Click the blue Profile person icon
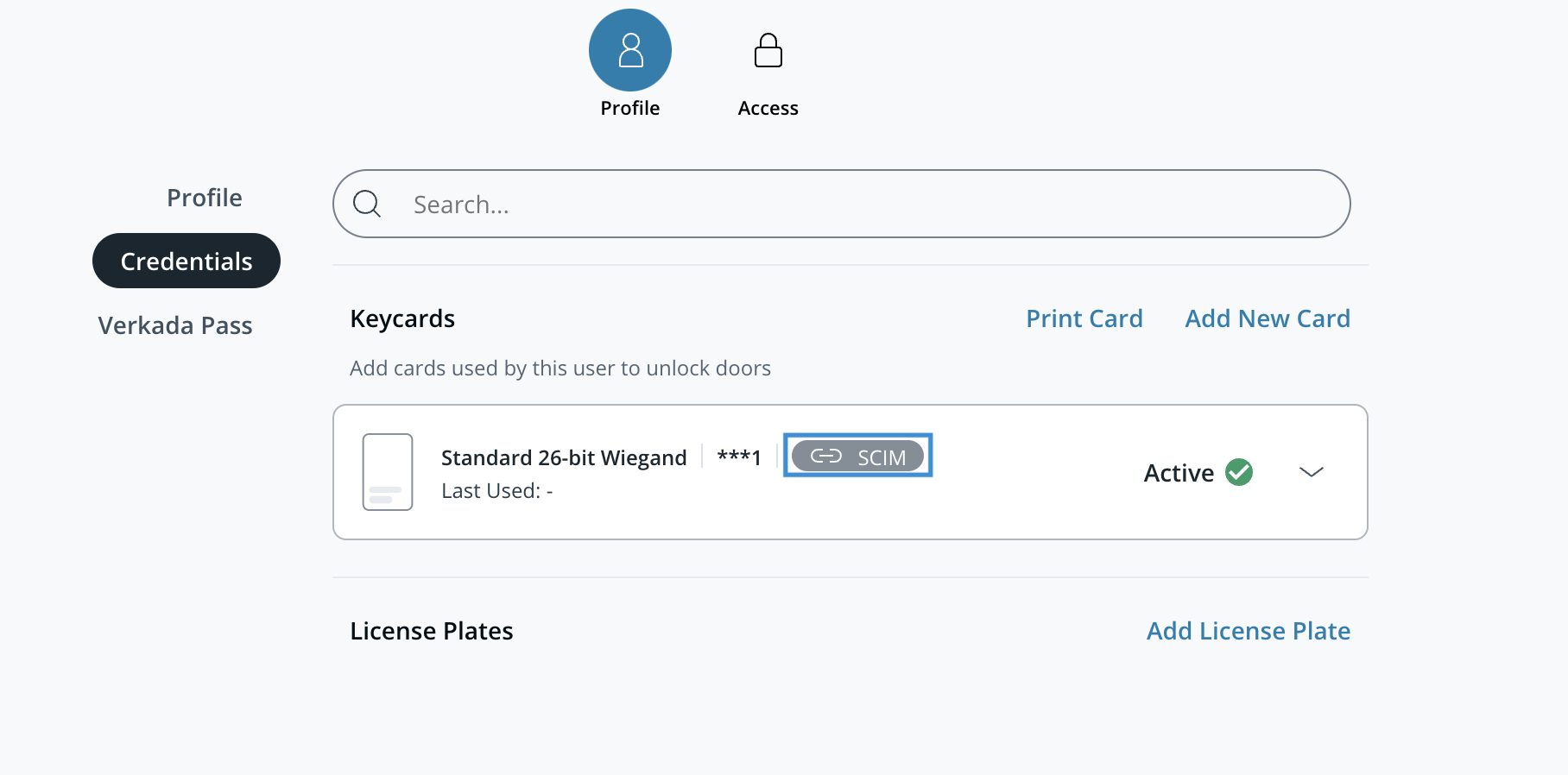Screen dimensions: 1568x775 pyautogui.click(x=630, y=50)
